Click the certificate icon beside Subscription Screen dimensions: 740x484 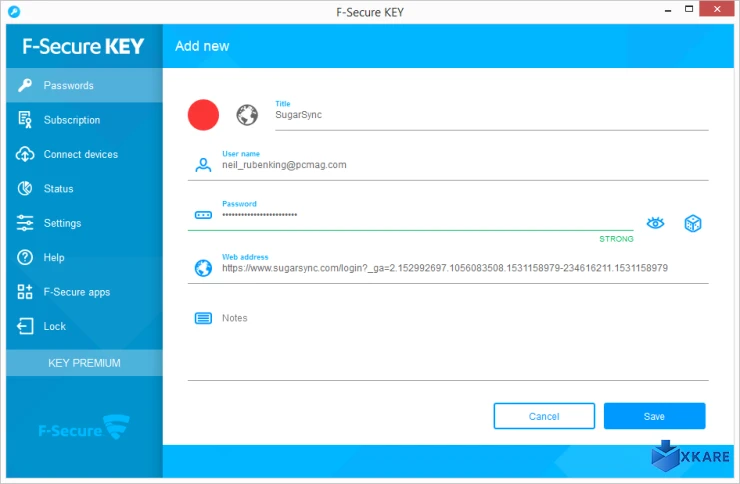tap(25, 120)
